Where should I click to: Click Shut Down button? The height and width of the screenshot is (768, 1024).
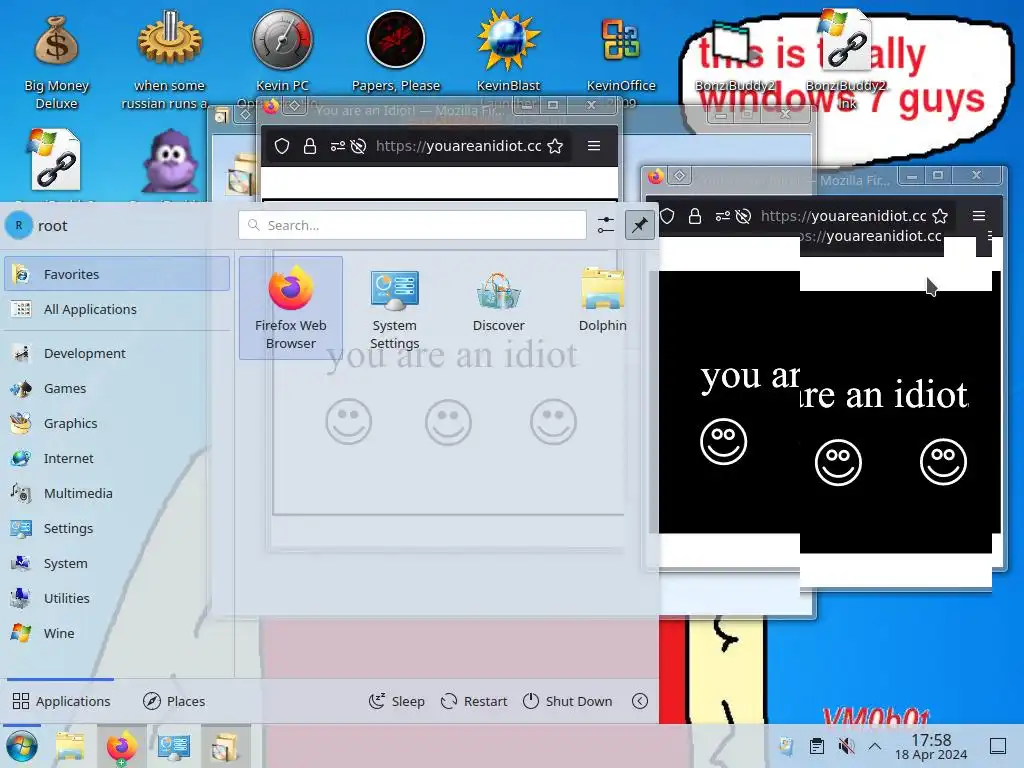point(568,701)
